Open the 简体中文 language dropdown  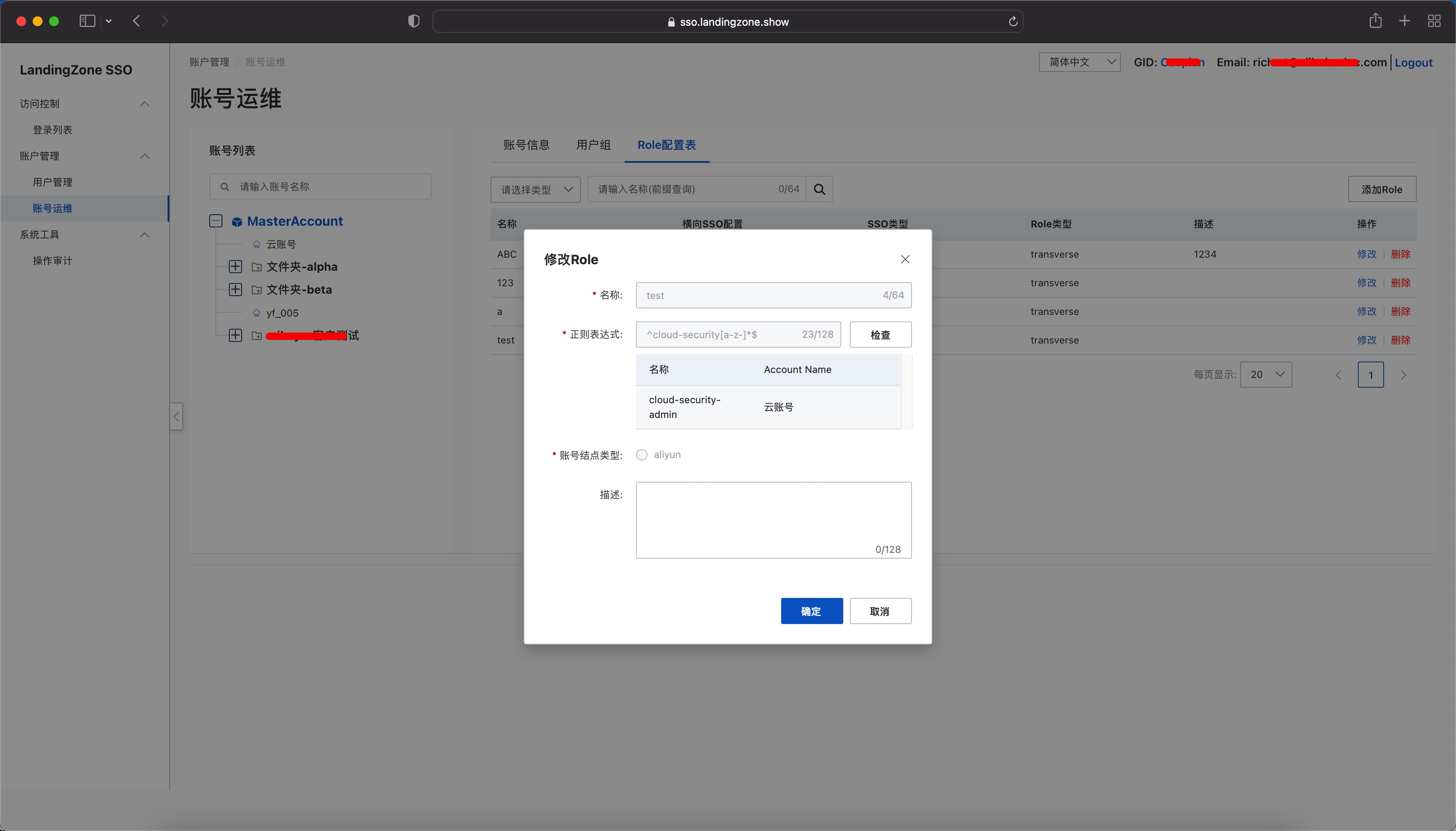click(x=1079, y=62)
